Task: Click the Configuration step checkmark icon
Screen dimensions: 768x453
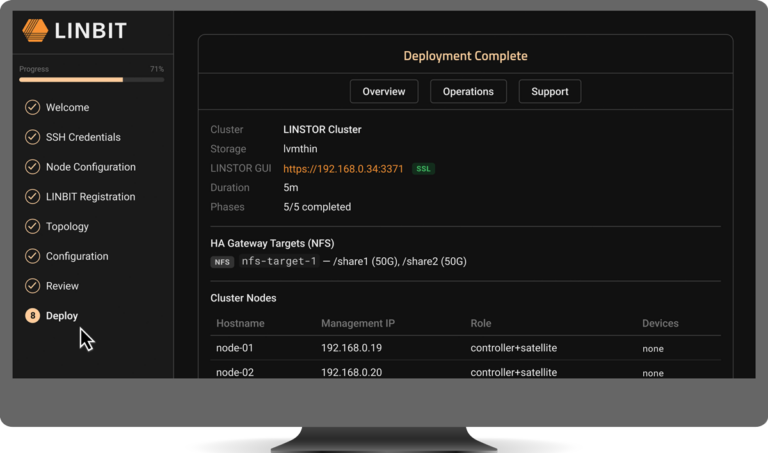Action: (x=32, y=256)
